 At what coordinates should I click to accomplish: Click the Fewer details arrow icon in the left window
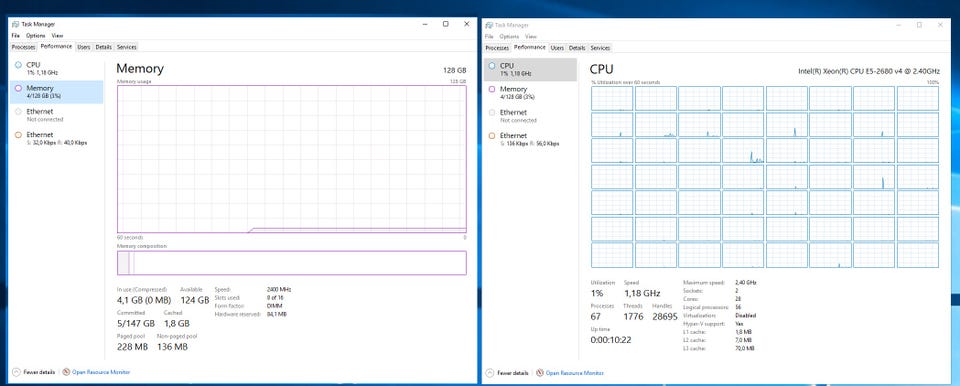[16, 372]
